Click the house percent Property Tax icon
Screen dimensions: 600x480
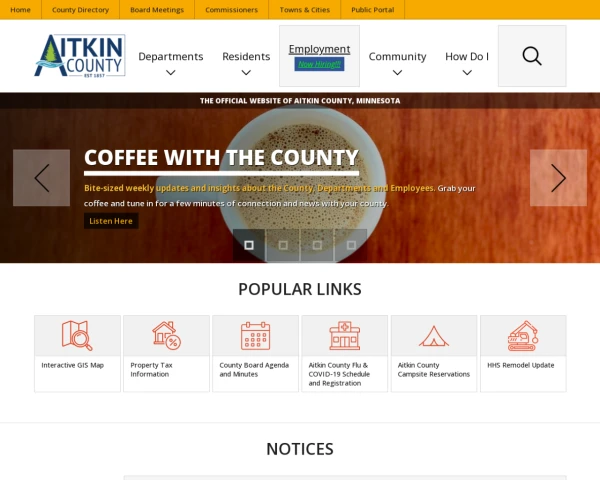tap(166, 336)
